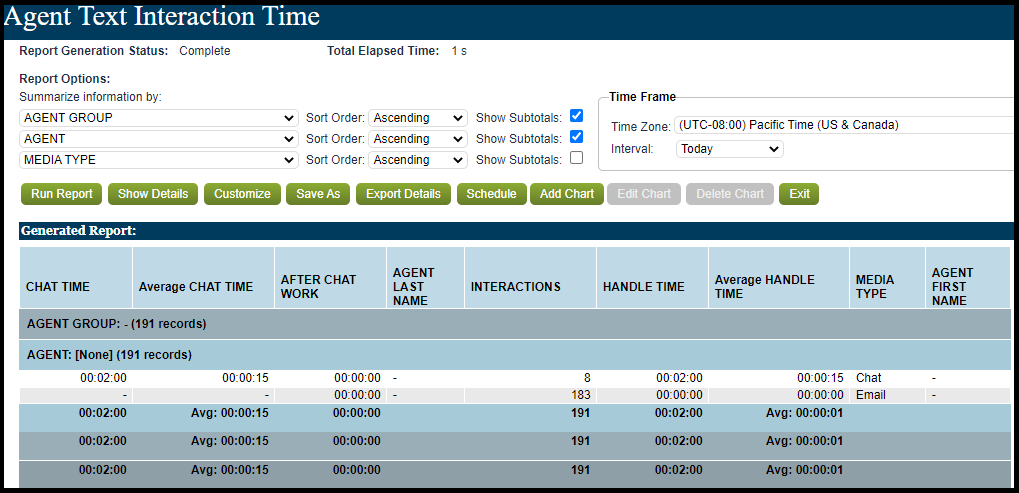Screen dimensions: 1019x493
Task: Click the MEDIA TYPE column header
Action: coord(888,277)
